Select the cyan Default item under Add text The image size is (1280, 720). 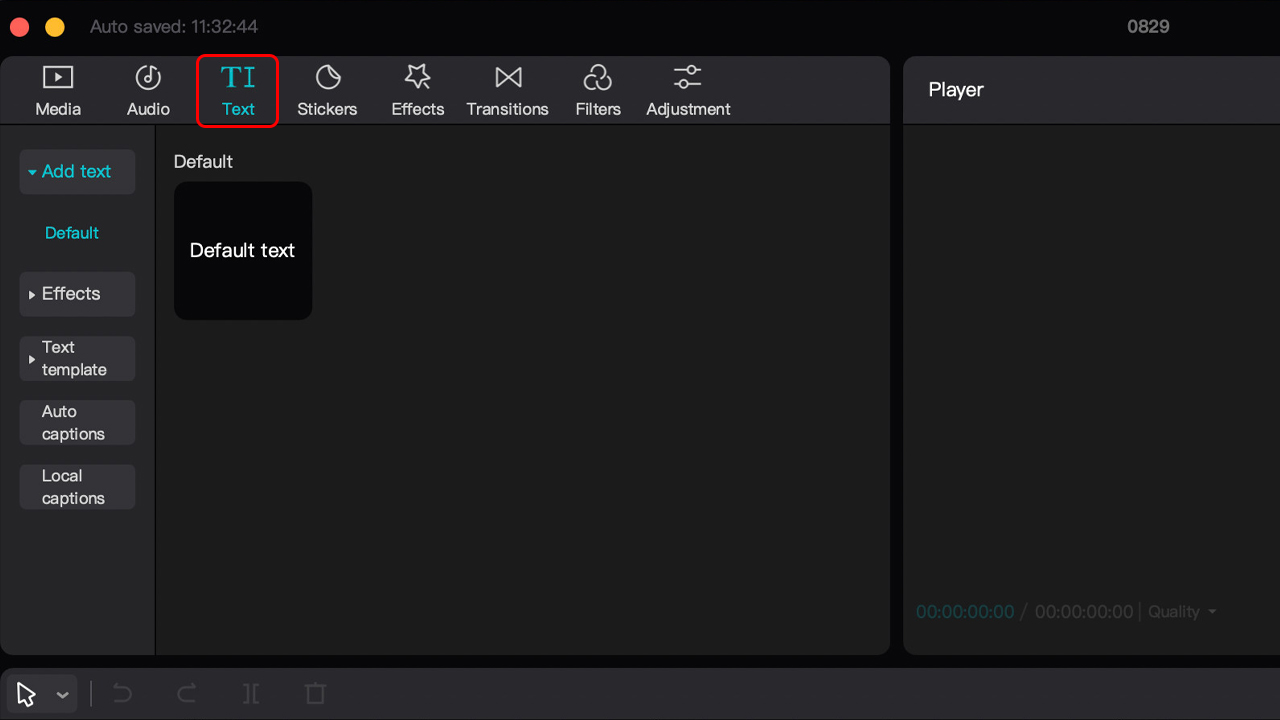[x=72, y=233]
